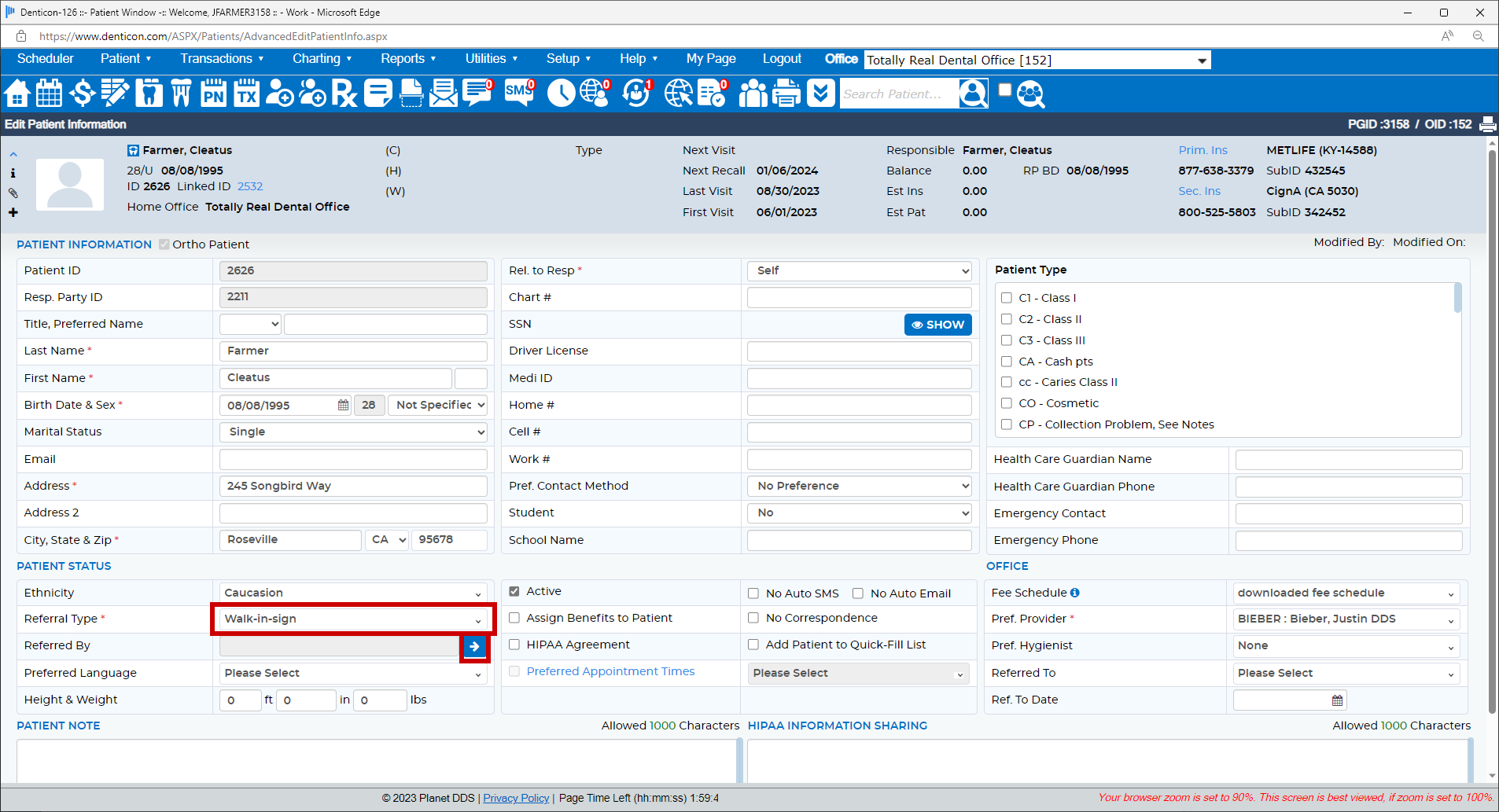The width and height of the screenshot is (1499, 812).
Task: Open the dollar-sign ledger icon
Action: click(x=82, y=94)
